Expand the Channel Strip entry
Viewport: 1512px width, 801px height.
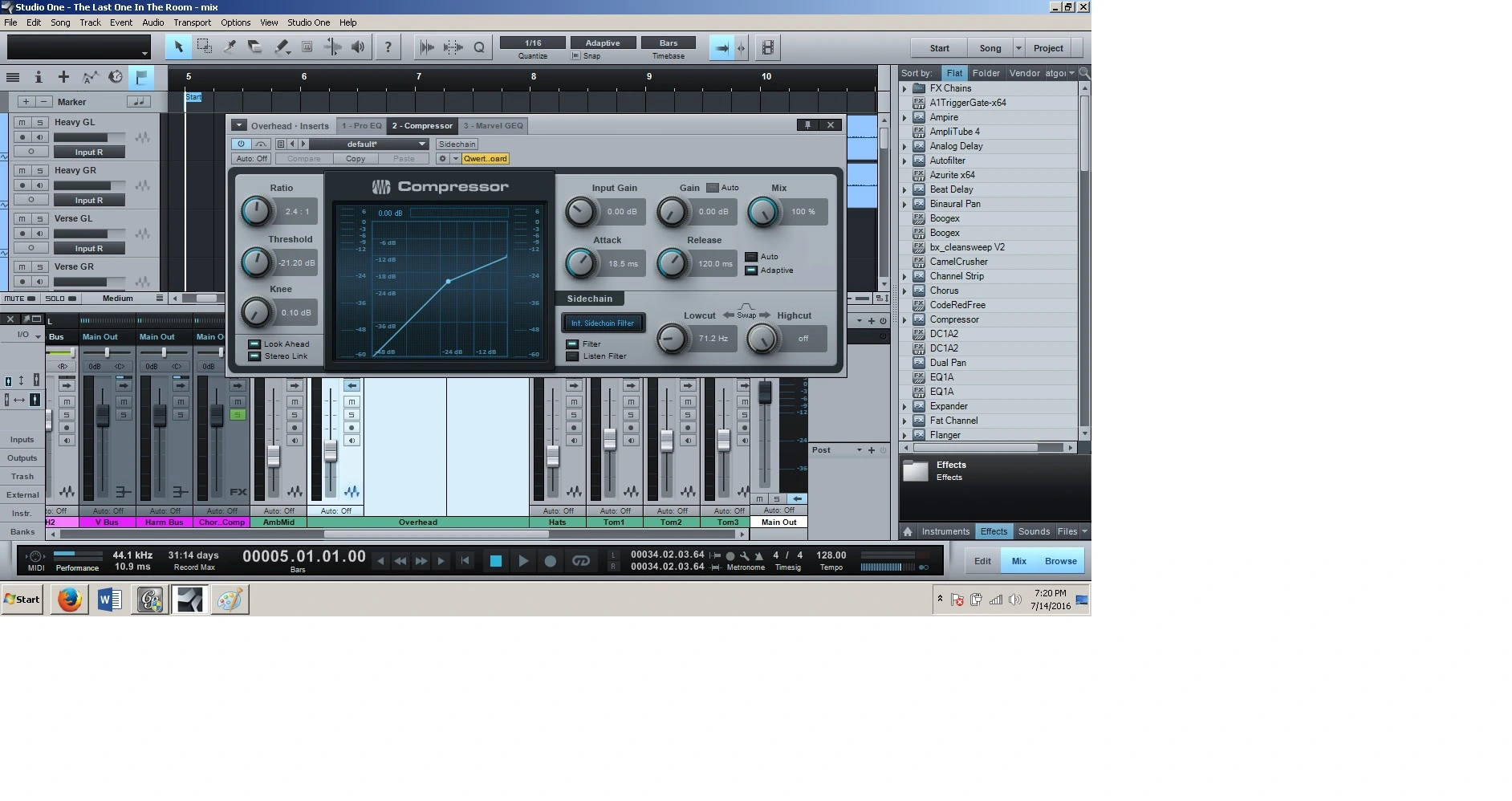tap(904, 276)
